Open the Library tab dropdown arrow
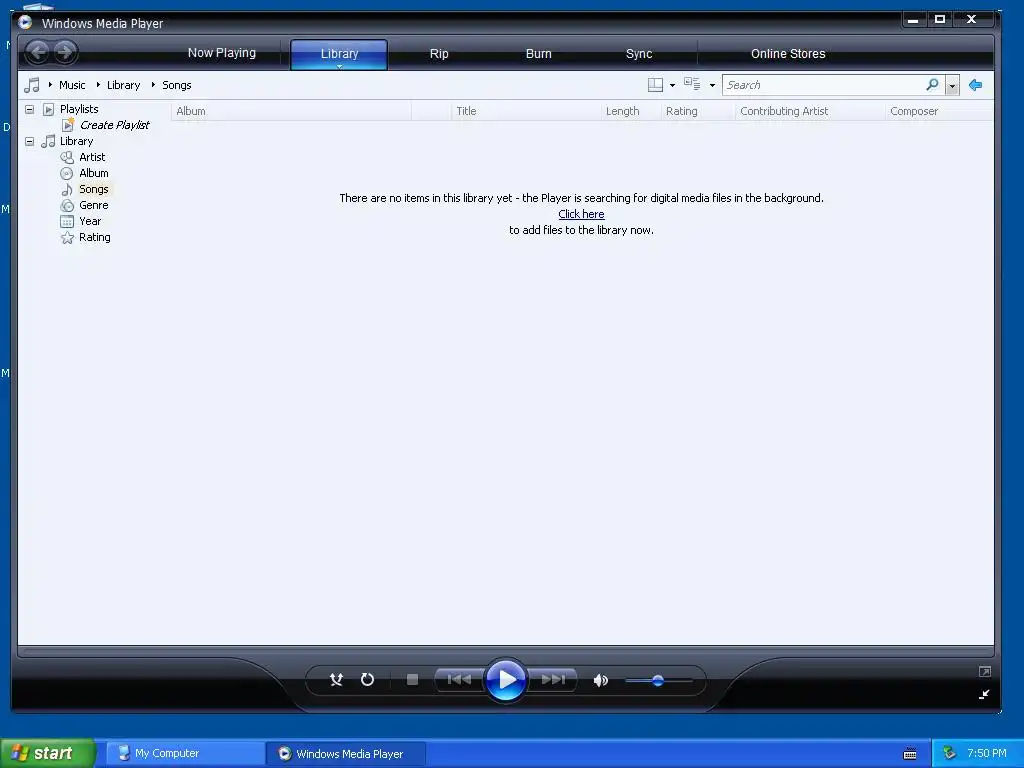The width and height of the screenshot is (1024, 768). pyautogui.click(x=340, y=66)
